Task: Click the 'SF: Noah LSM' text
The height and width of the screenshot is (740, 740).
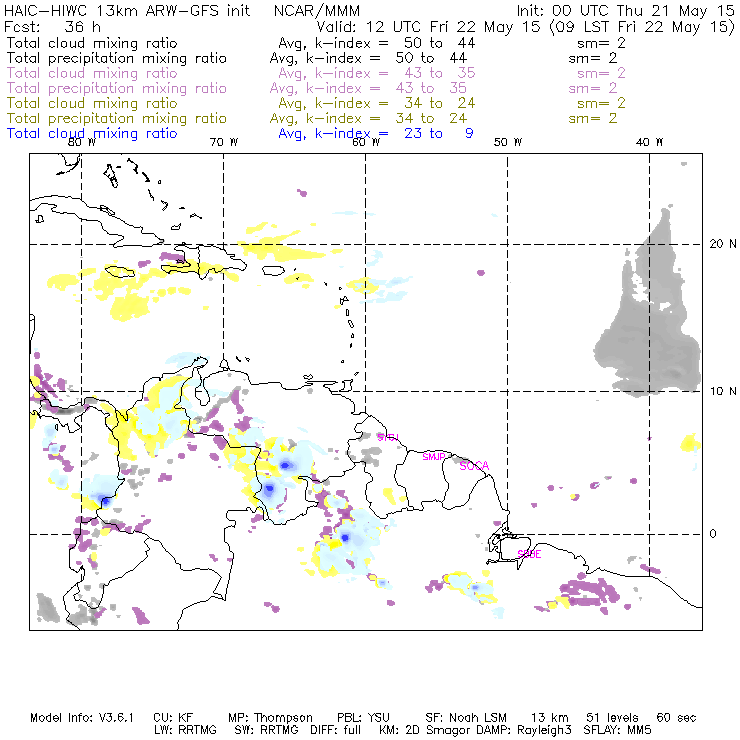Action: [466, 718]
